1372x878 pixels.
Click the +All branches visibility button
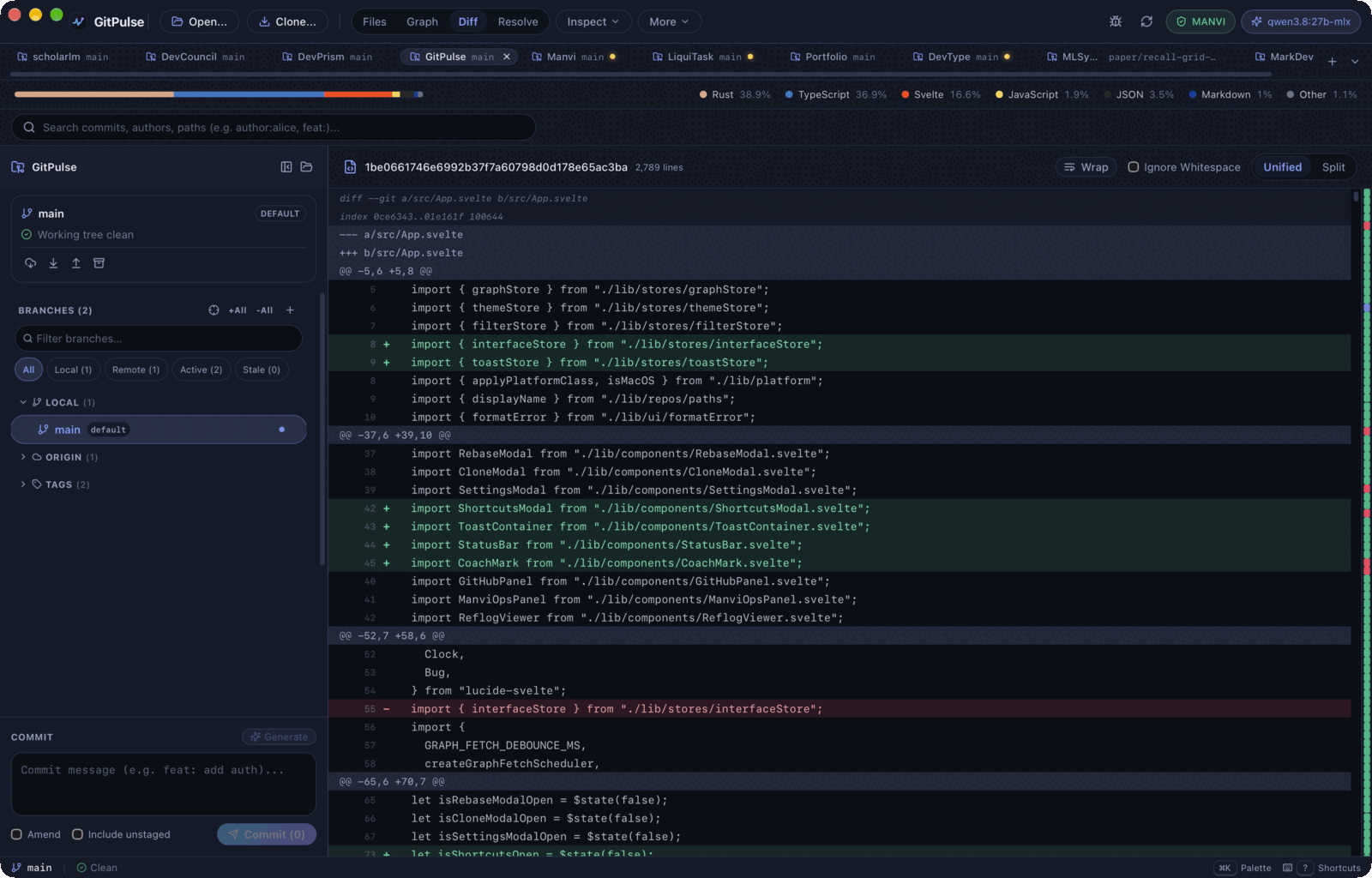pos(238,310)
